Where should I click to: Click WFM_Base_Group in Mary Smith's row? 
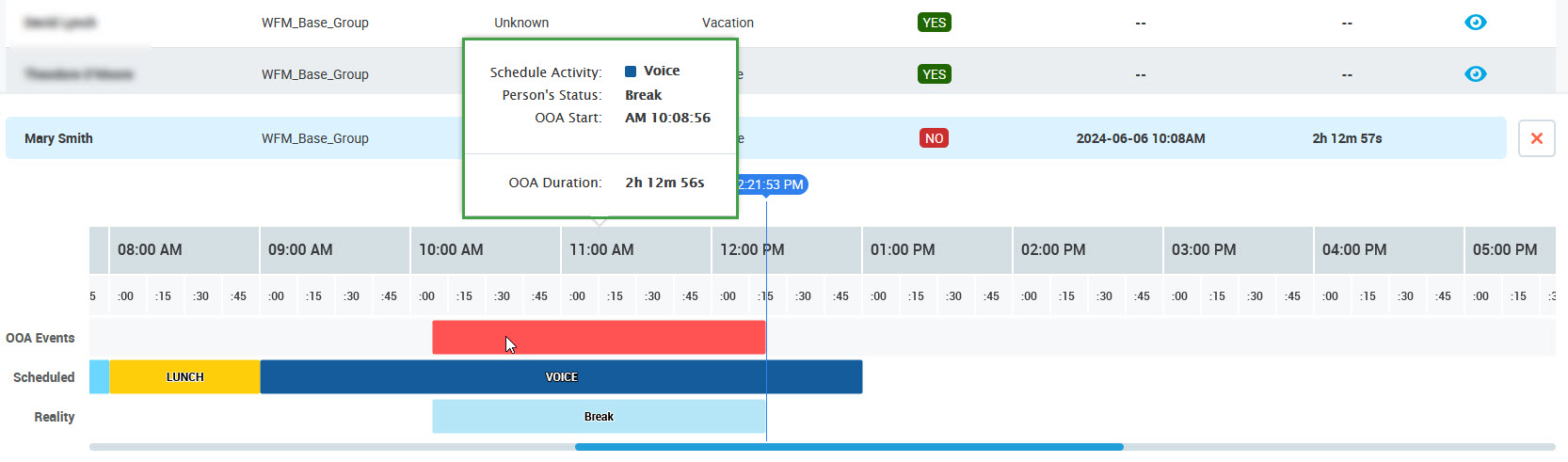tap(314, 138)
